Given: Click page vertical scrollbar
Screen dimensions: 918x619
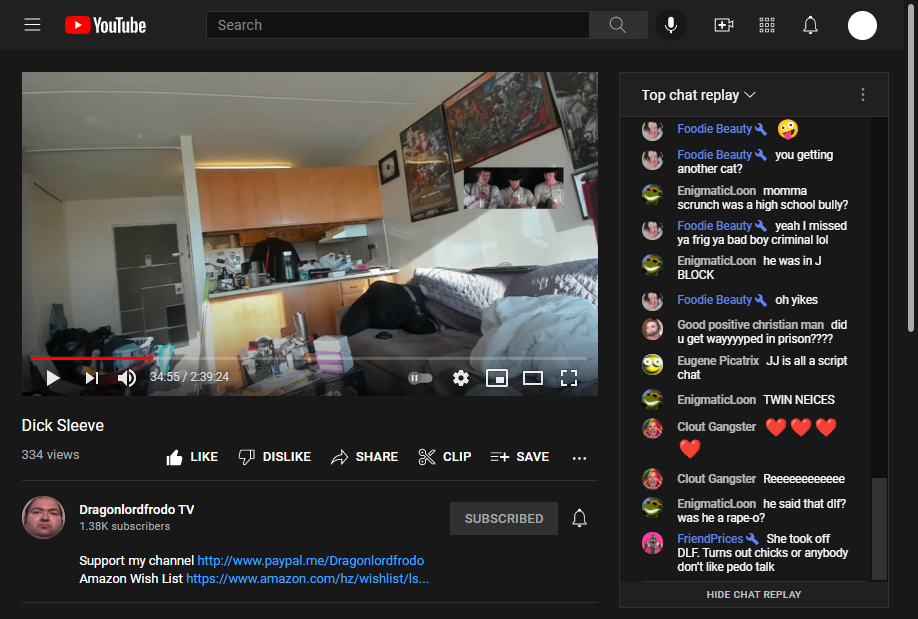Looking at the screenshot, I should click(911, 170).
